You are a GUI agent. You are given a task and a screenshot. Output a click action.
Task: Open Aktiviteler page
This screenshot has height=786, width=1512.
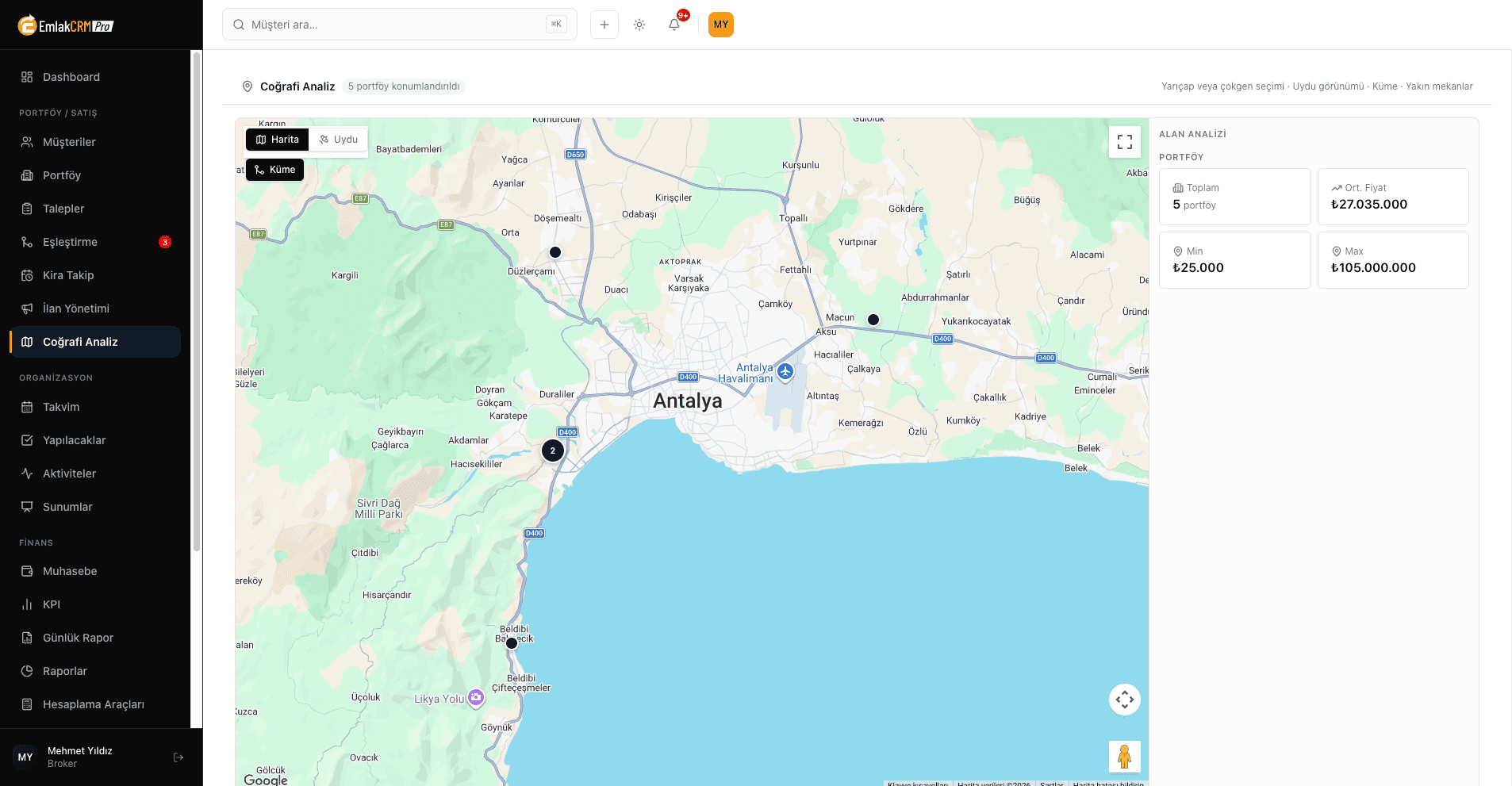[95, 474]
